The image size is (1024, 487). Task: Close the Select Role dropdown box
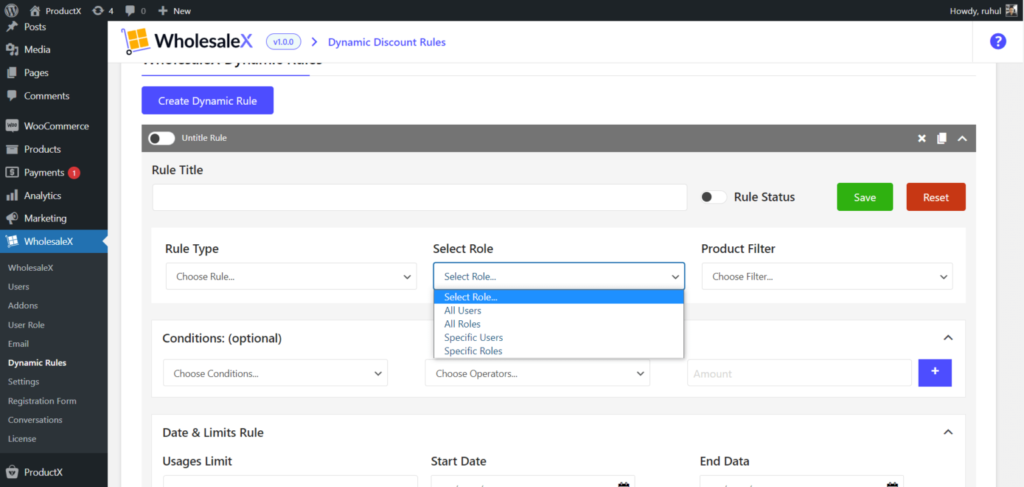559,276
